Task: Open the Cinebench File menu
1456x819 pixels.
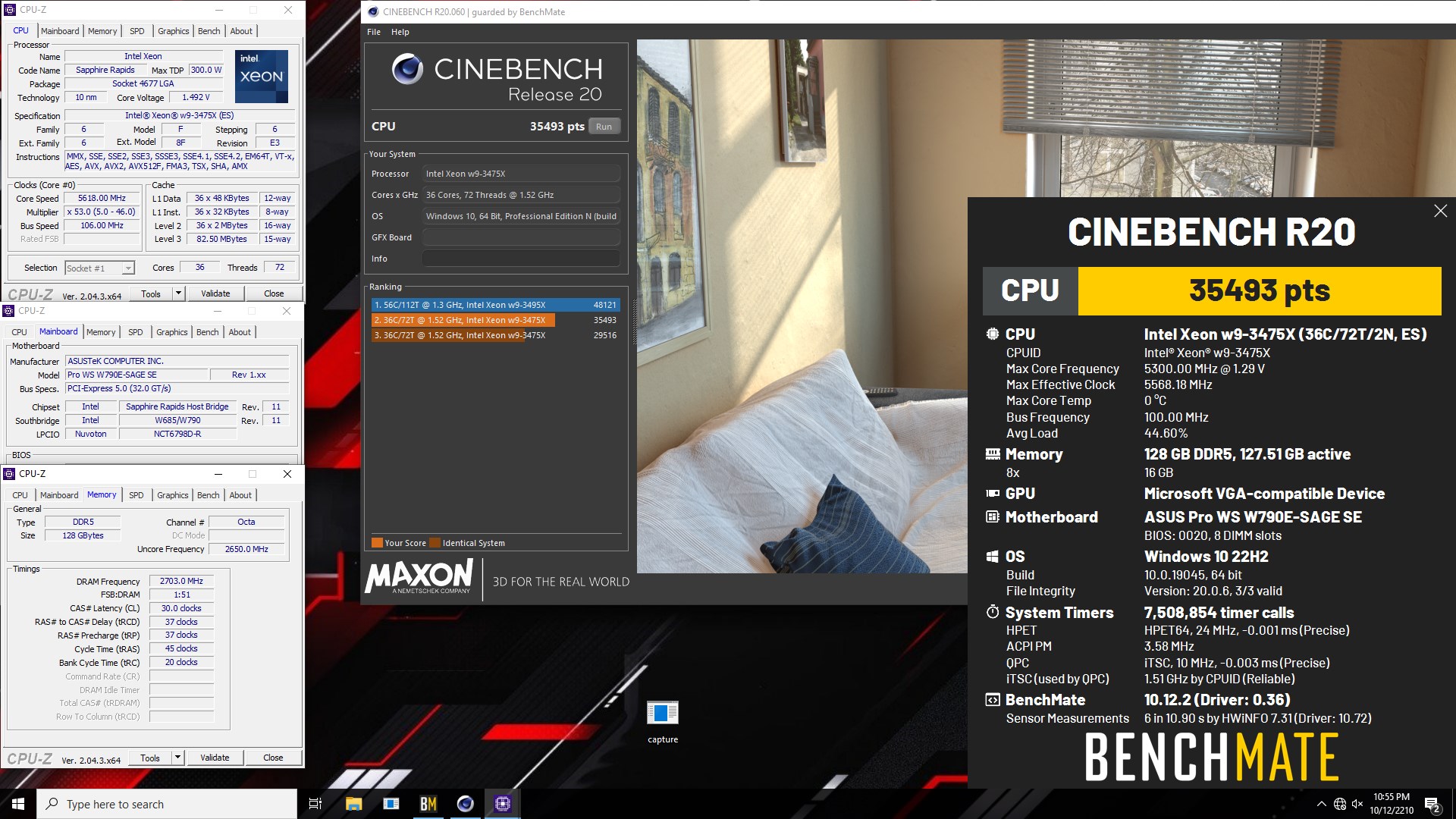Action: click(374, 32)
